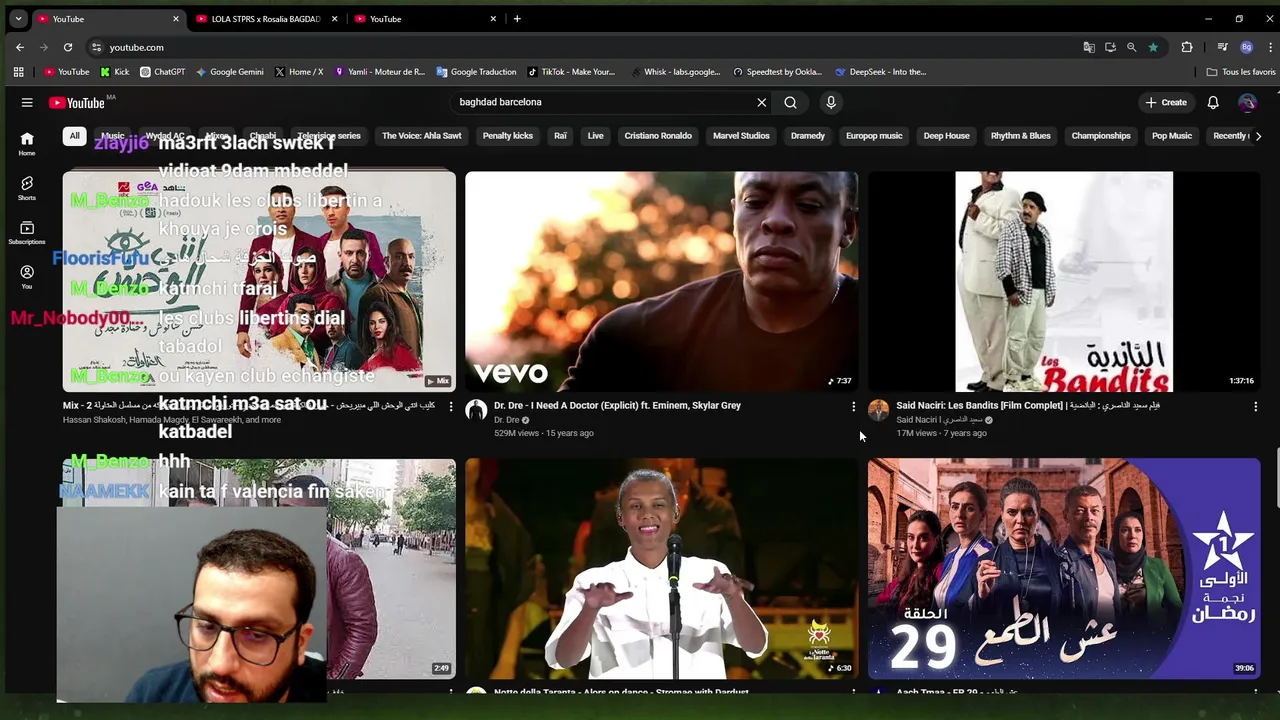
Task: Open the Tous les favoris folder
Action: 1241,72
